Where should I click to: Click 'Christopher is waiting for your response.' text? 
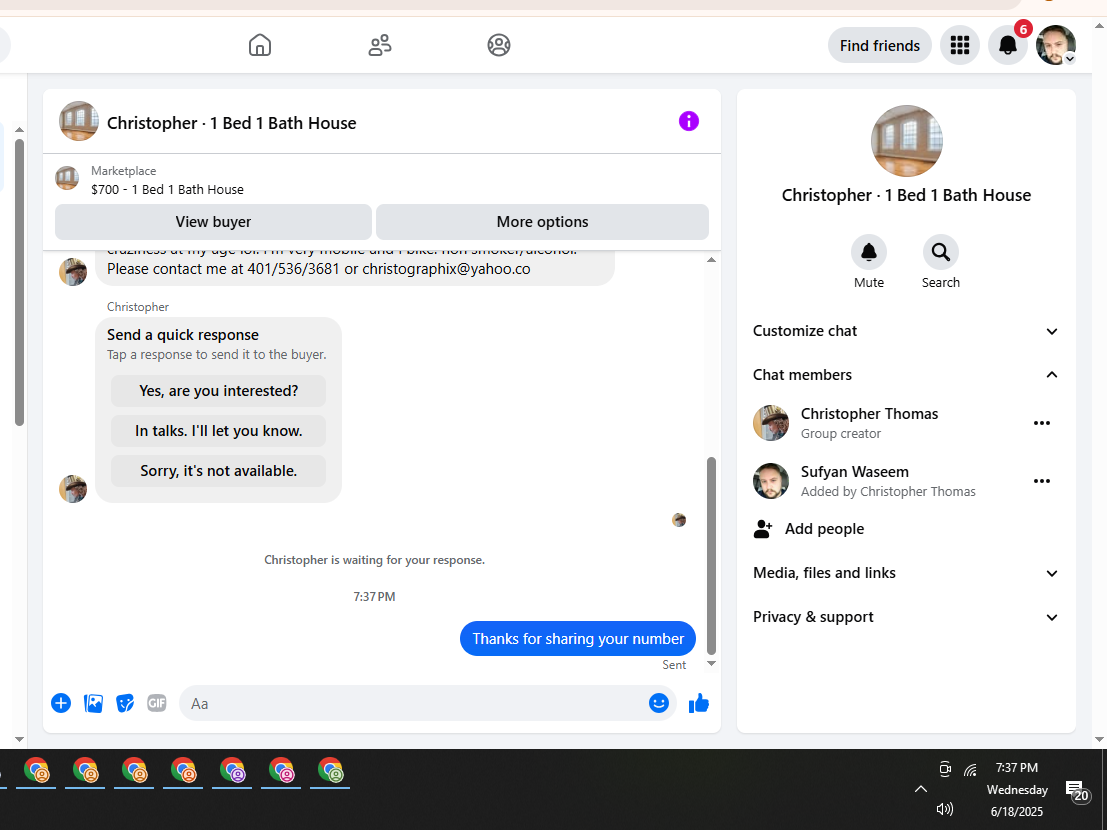pos(374,560)
